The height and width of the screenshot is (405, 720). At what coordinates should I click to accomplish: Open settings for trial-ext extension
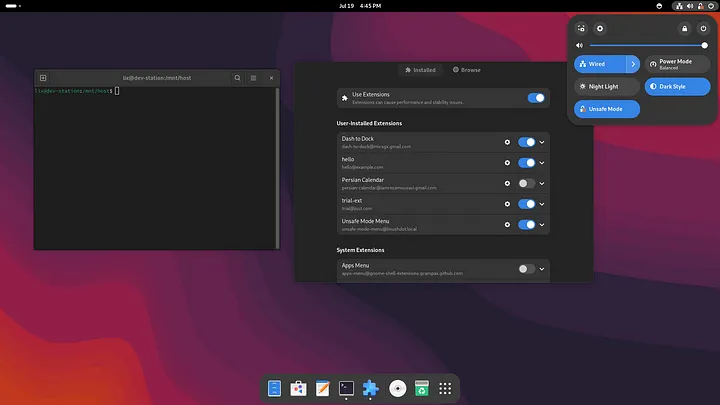[x=507, y=204]
